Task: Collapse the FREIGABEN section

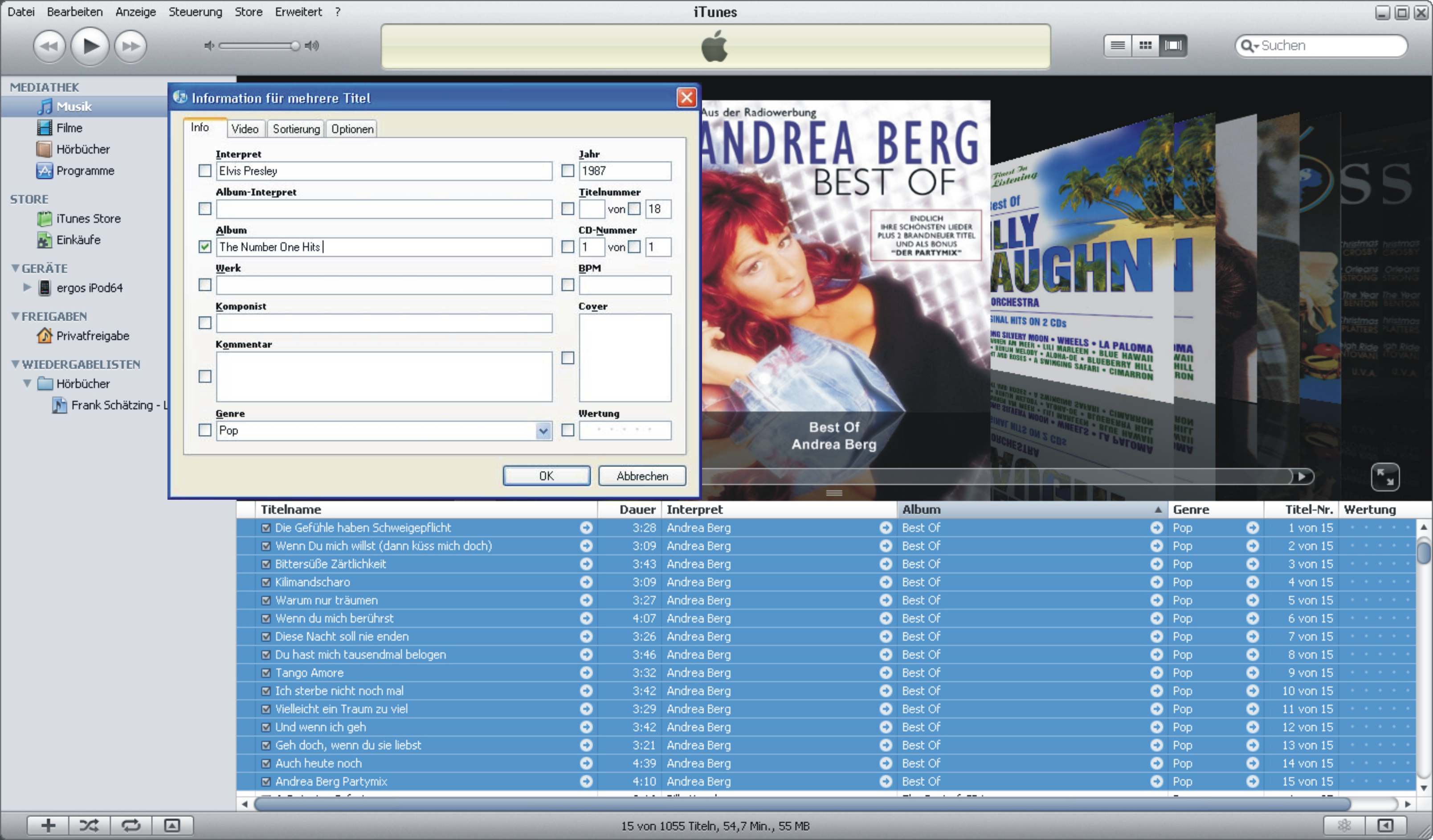Action: pos(15,316)
